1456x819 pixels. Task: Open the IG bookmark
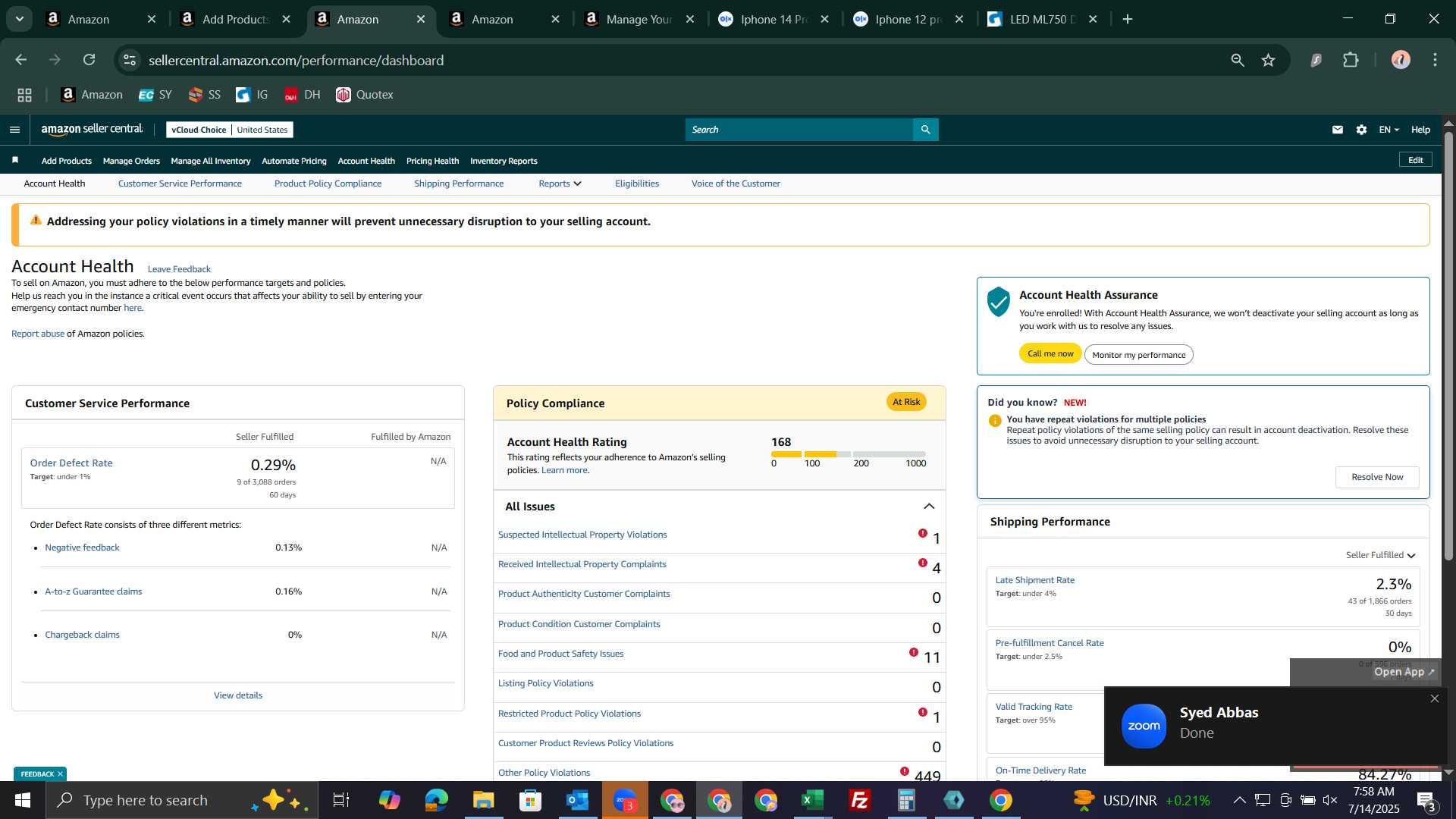point(252,95)
